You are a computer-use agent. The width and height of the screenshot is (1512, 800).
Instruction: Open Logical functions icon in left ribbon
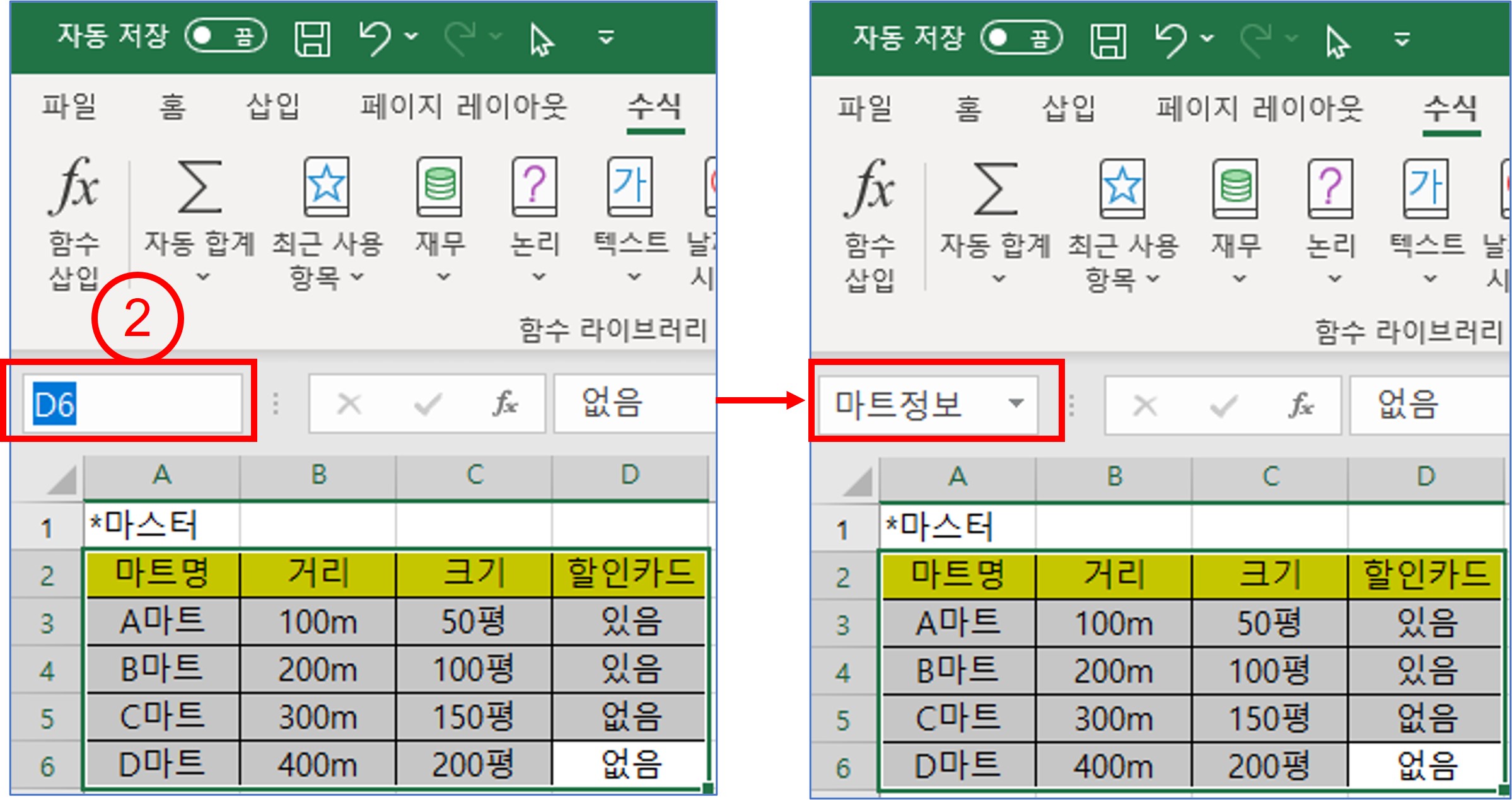tap(534, 187)
